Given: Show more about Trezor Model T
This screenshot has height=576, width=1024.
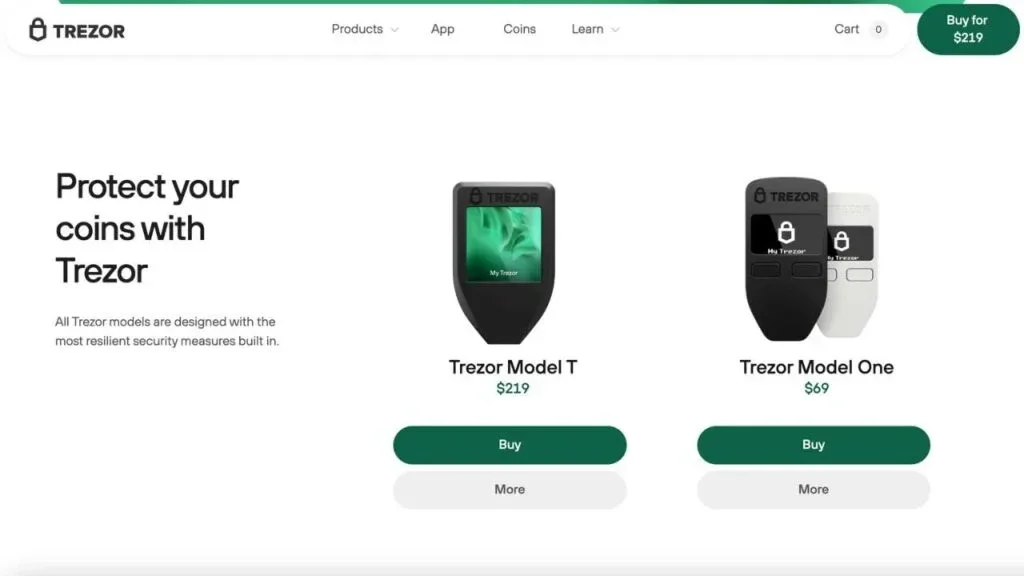Looking at the screenshot, I should tap(509, 490).
